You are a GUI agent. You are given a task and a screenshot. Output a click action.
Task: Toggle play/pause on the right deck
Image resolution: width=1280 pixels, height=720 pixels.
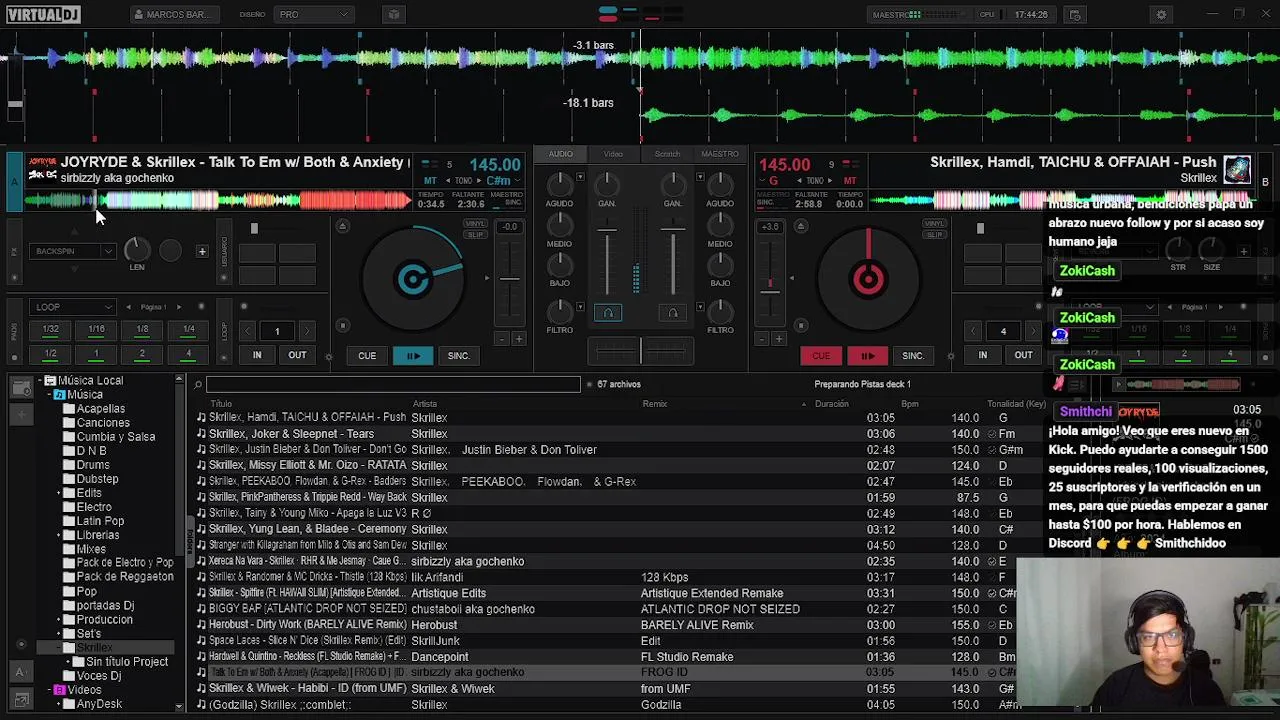(867, 356)
